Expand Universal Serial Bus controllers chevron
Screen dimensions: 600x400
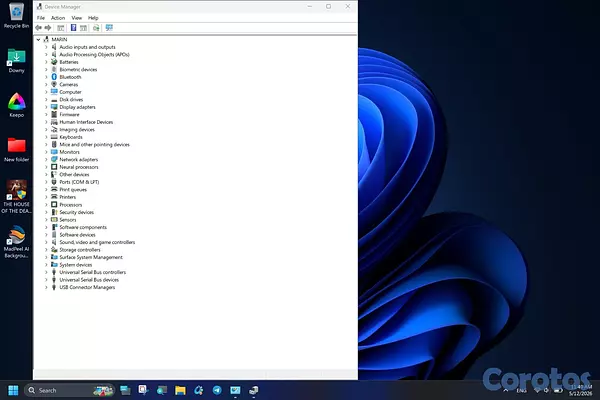point(46,272)
